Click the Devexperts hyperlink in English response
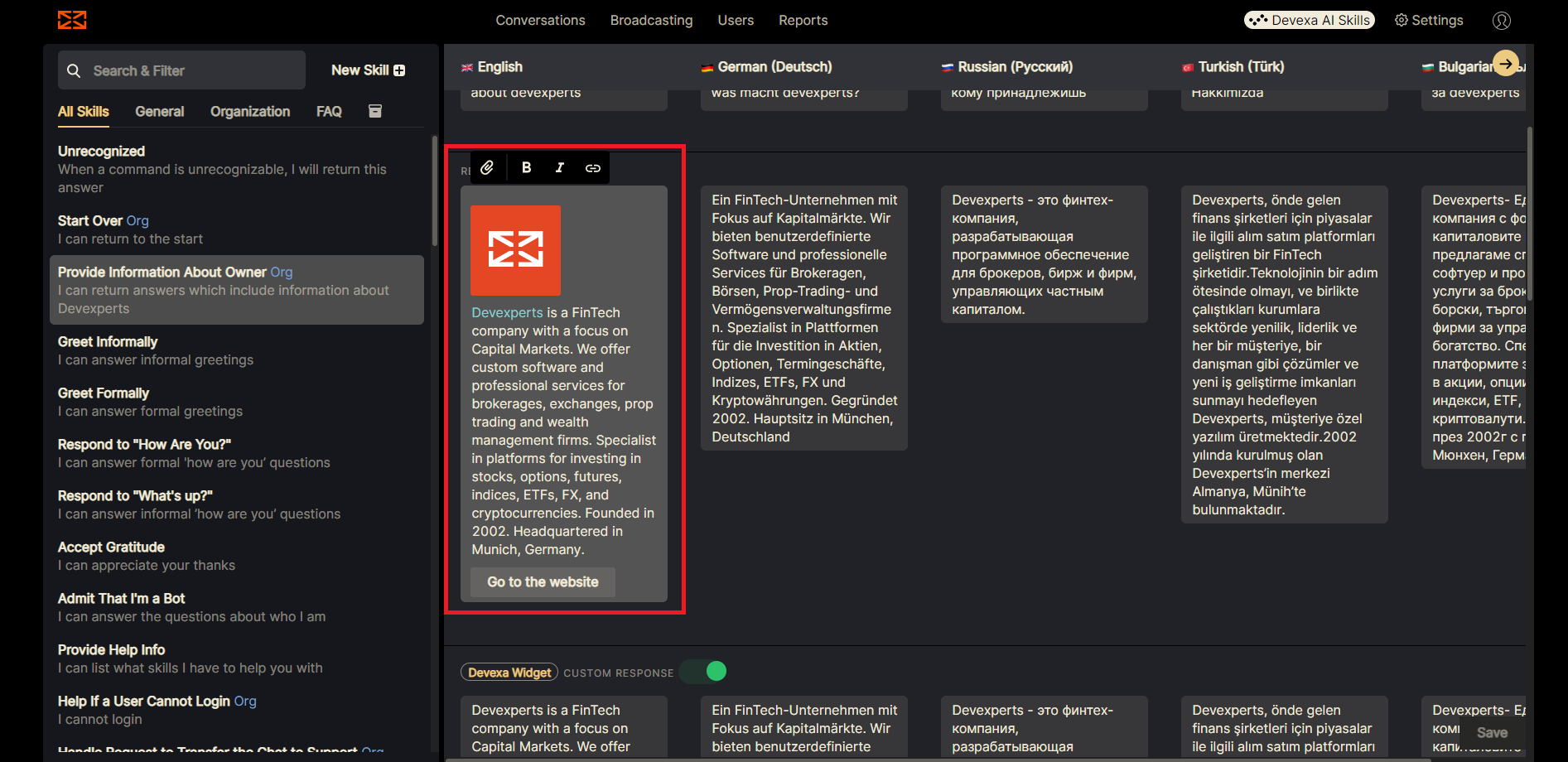1568x762 pixels. click(x=507, y=312)
